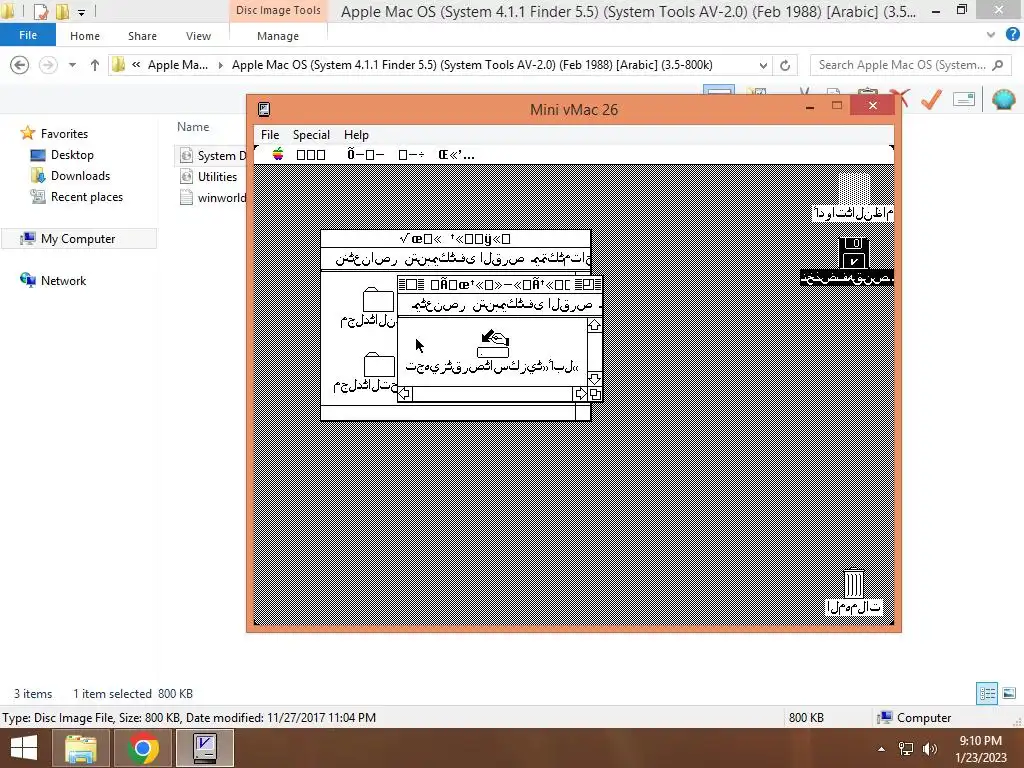Open File Explorer from taskbar
The height and width of the screenshot is (768, 1024).
80,748
